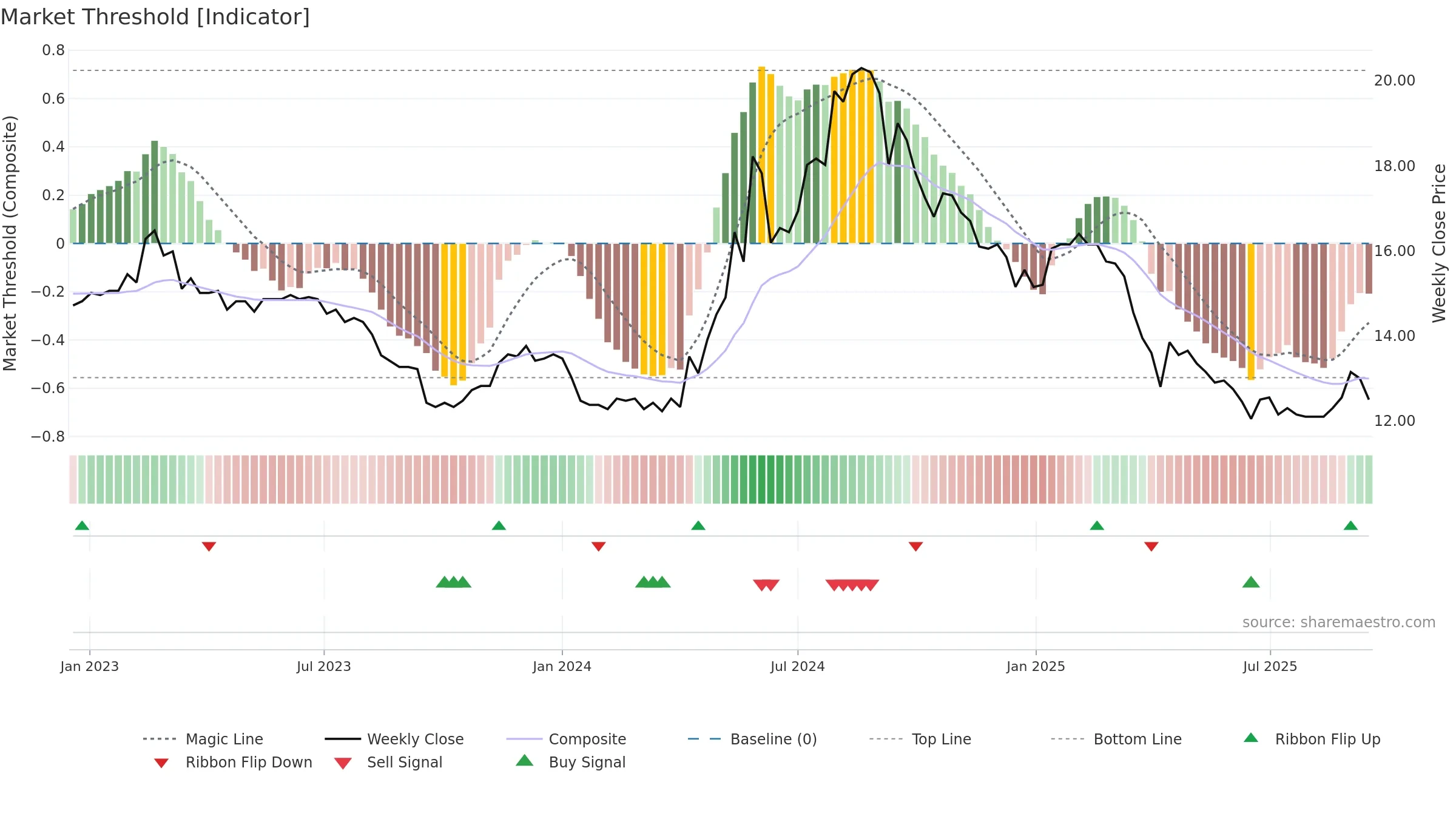1456x819 pixels.
Task: Click the 16.00 price axis label
Action: pyautogui.click(x=1394, y=251)
